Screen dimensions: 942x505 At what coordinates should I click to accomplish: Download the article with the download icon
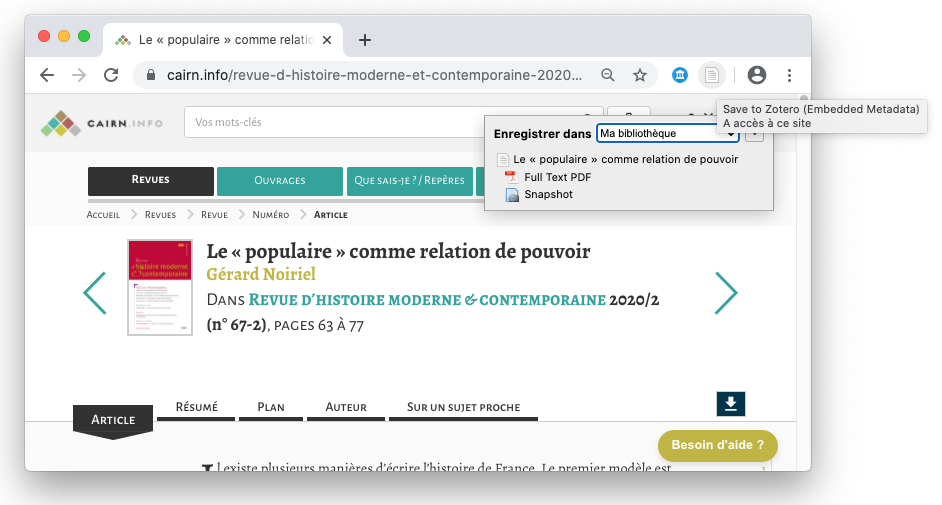pyautogui.click(x=731, y=404)
